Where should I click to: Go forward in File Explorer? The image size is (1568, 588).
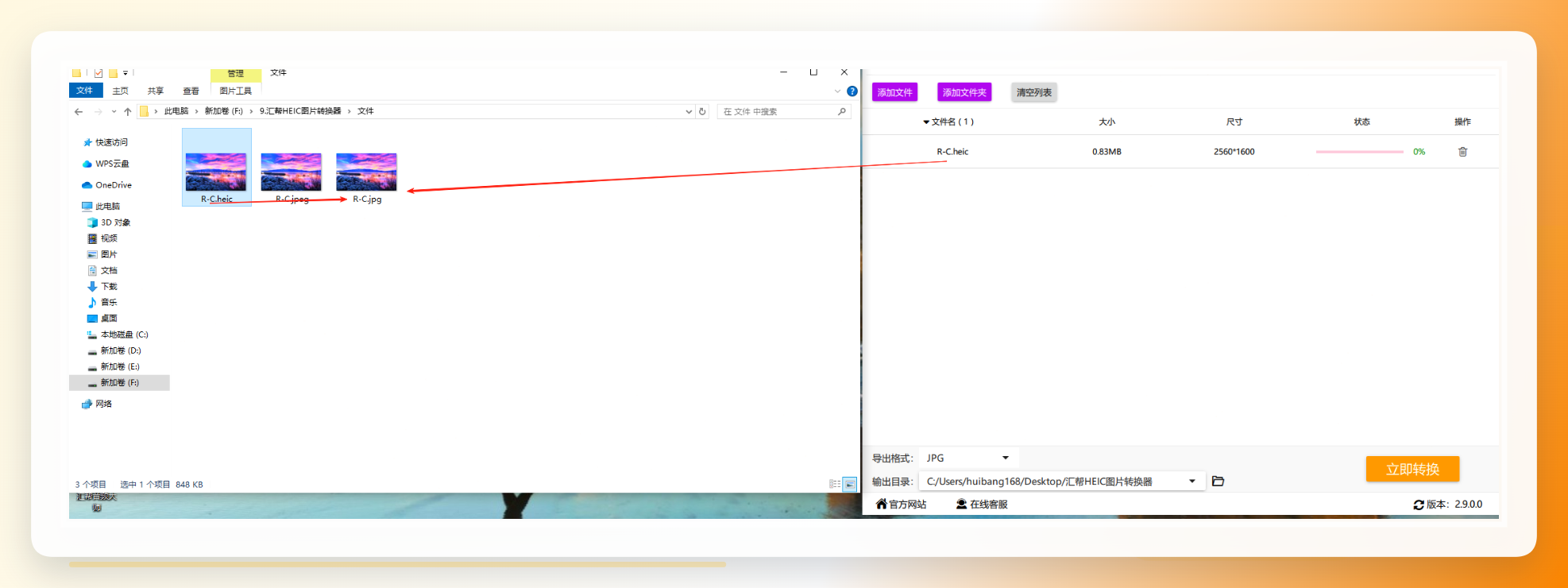coord(98,112)
